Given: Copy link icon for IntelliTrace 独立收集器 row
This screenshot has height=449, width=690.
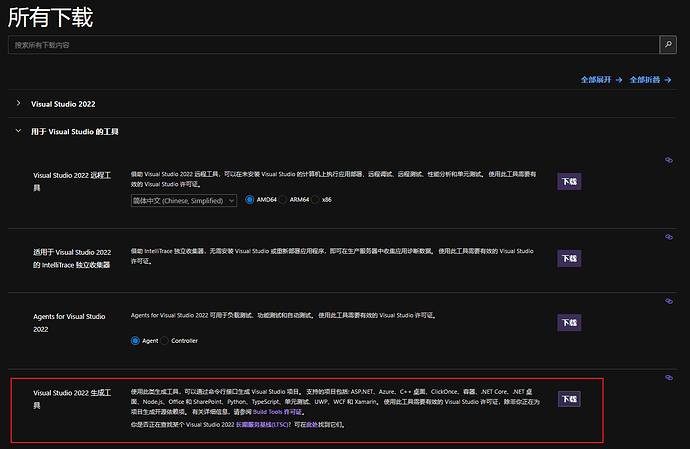Looking at the screenshot, I should (x=668, y=237).
